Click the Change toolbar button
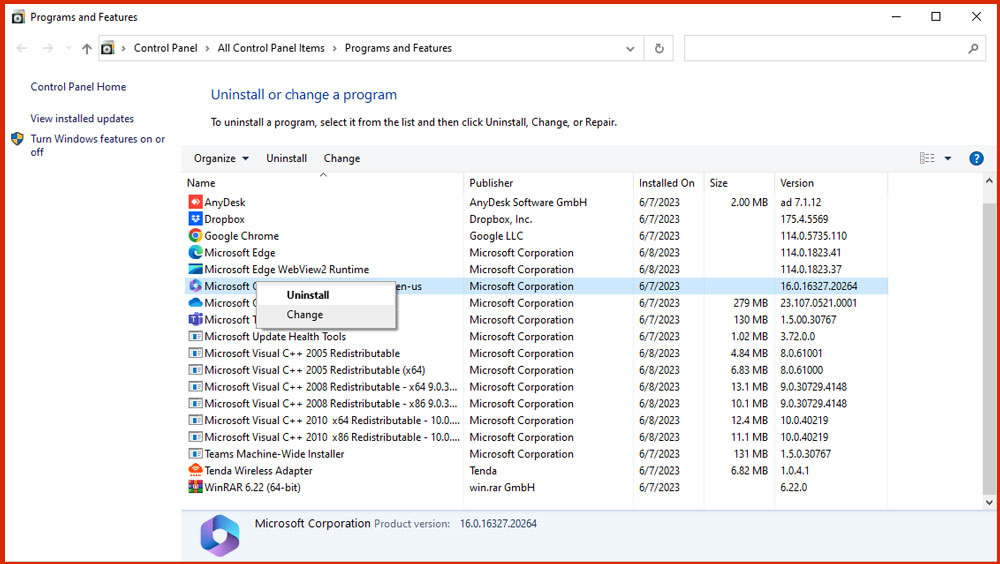1000x564 pixels. pyautogui.click(x=342, y=158)
